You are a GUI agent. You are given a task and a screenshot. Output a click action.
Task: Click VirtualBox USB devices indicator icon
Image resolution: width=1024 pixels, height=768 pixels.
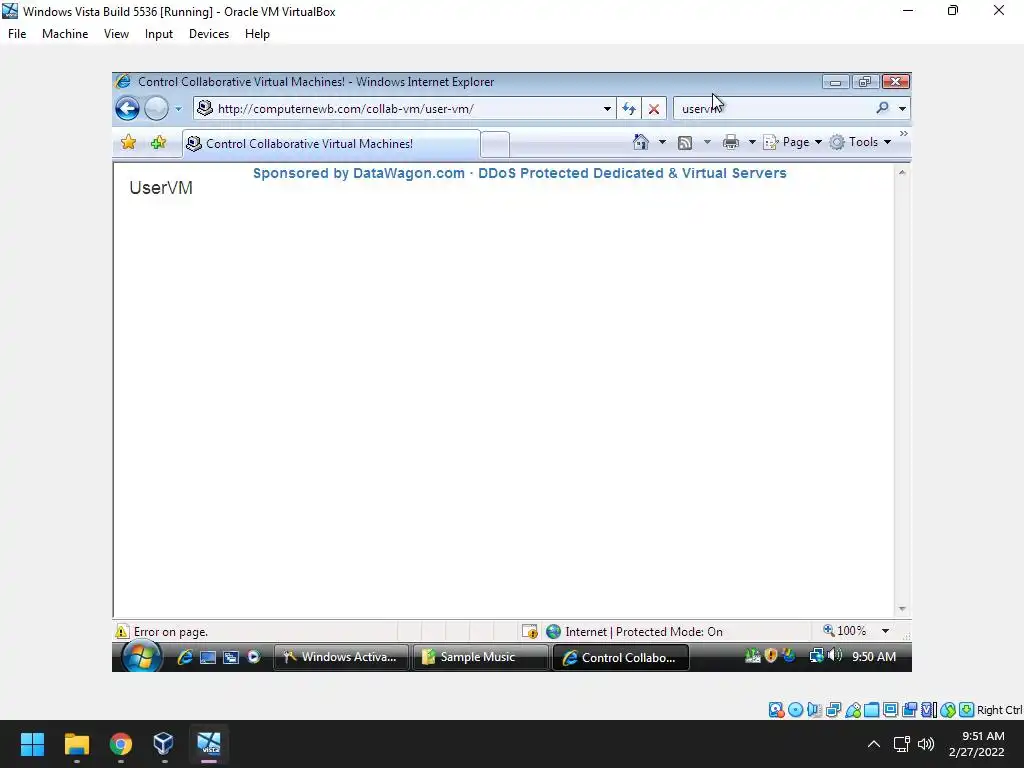tap(852, 710)
